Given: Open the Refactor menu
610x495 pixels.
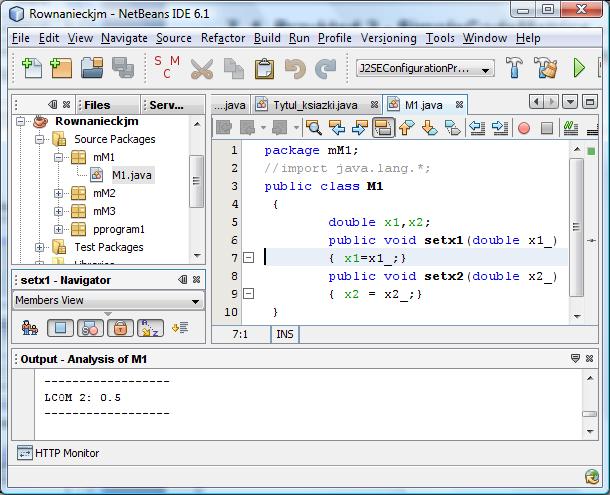Looking at the screenshot, I should pyautogui.click(x=223, y=38).
